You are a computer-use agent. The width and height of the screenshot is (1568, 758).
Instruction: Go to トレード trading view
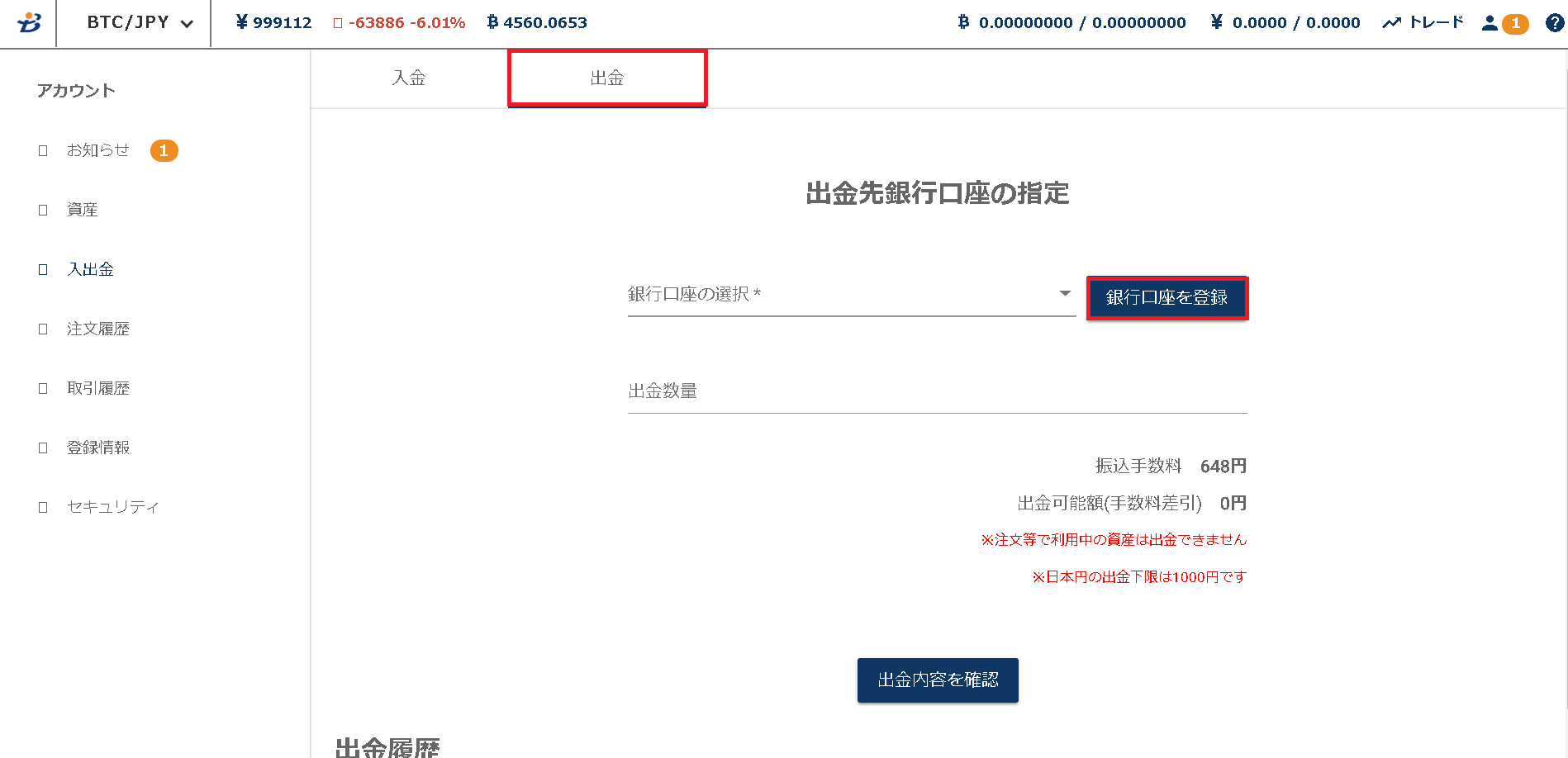pos(1423,22)
